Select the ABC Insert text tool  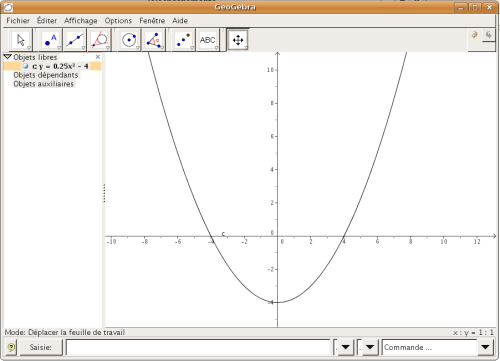point(208,40)
